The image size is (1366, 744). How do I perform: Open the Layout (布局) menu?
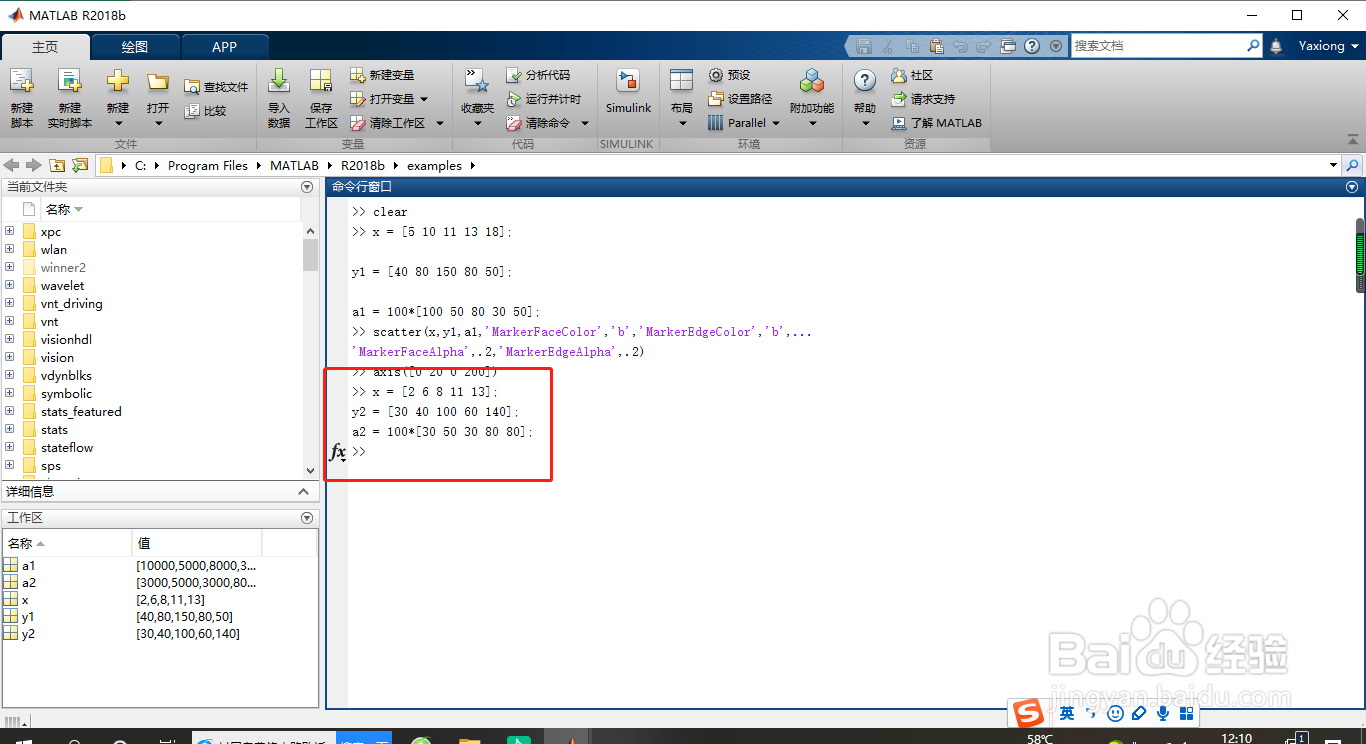(x=682, y=98)
